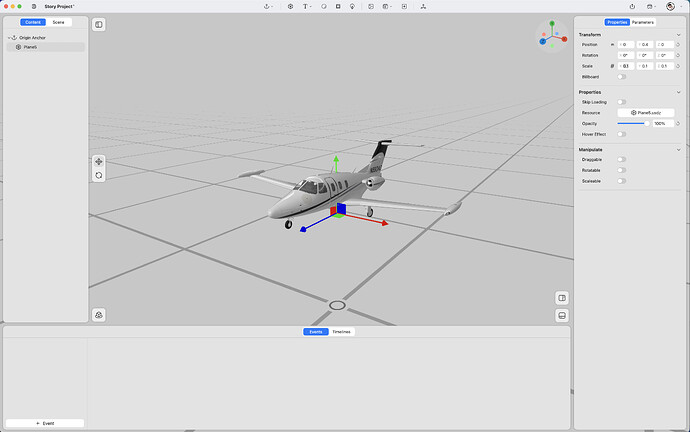Click the add Event button
The width and height of the screenshot is (690, 432).
pos(45,423)
